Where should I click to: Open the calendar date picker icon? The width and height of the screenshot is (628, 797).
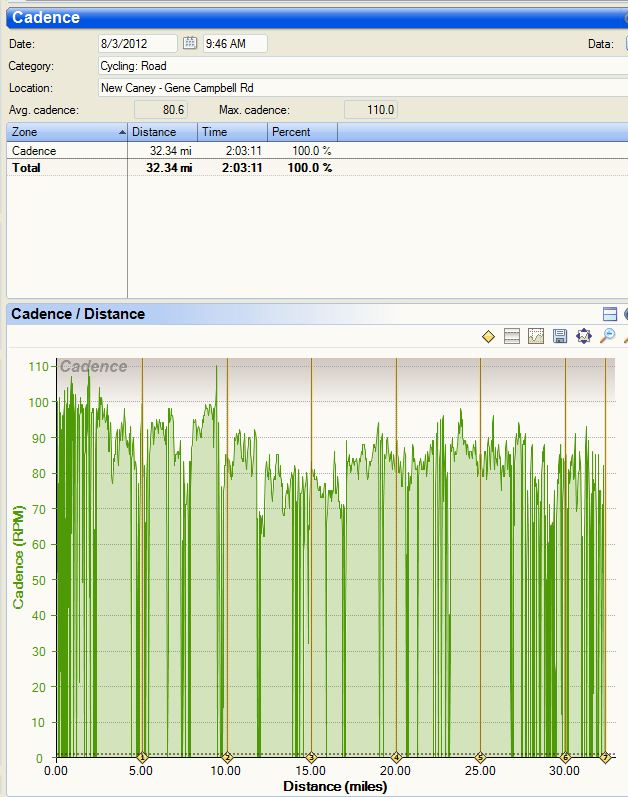tap(190, 43)
